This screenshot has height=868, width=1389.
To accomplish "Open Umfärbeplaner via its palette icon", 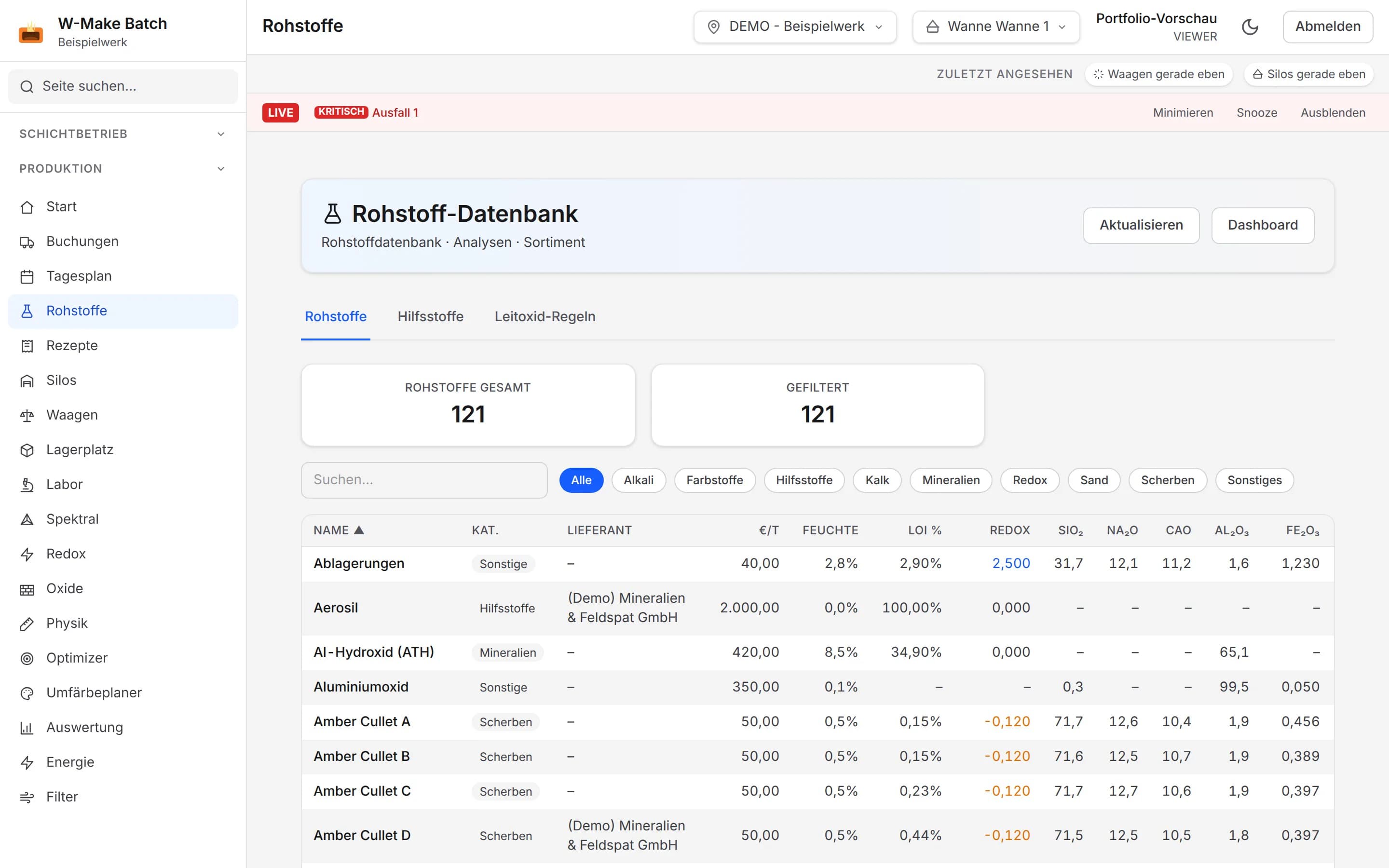I will [x=27, y=693].
